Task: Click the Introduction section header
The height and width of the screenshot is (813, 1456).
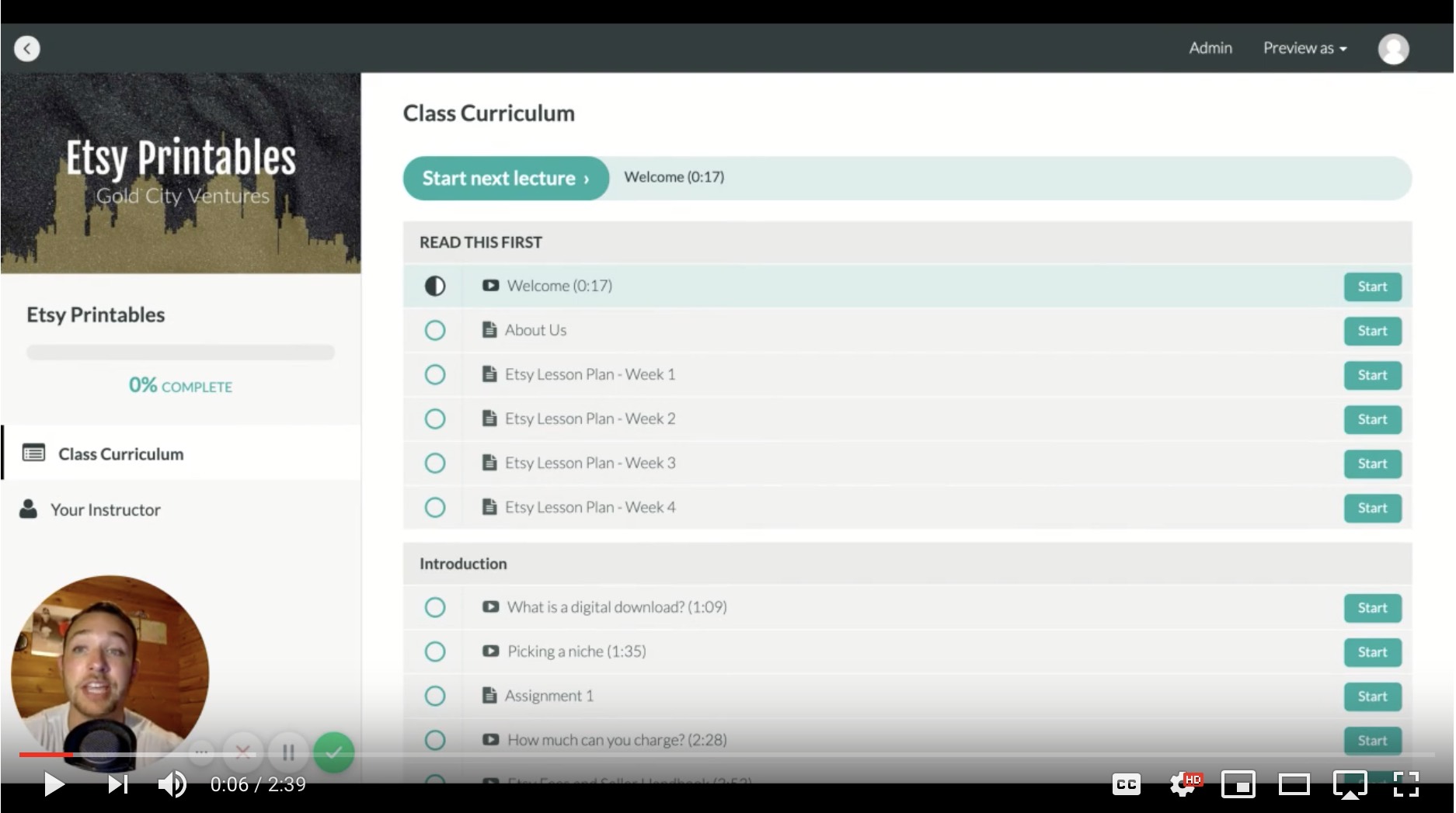Action: click(907, 564)
